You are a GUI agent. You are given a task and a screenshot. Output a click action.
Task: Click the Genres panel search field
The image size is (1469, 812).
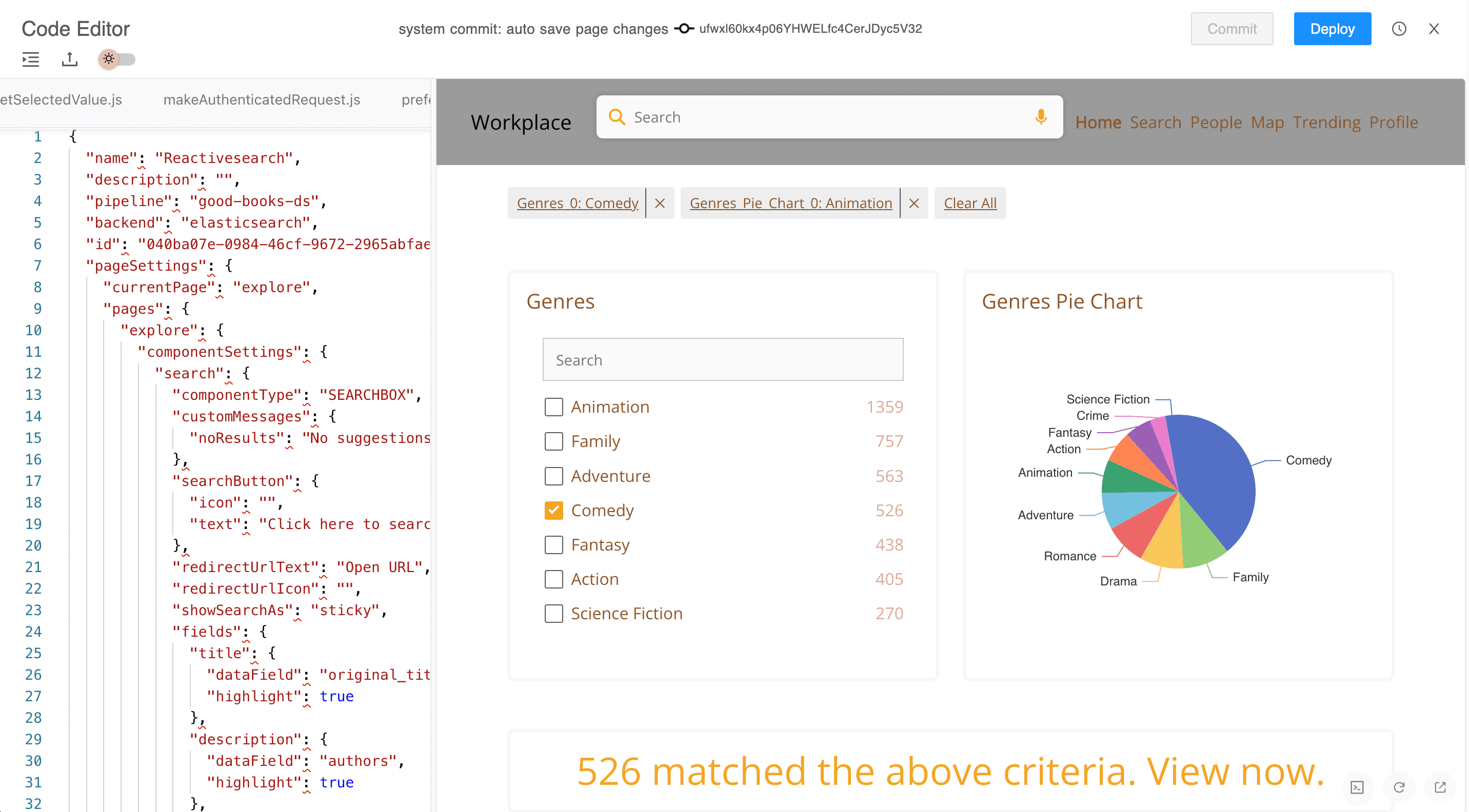723,359
